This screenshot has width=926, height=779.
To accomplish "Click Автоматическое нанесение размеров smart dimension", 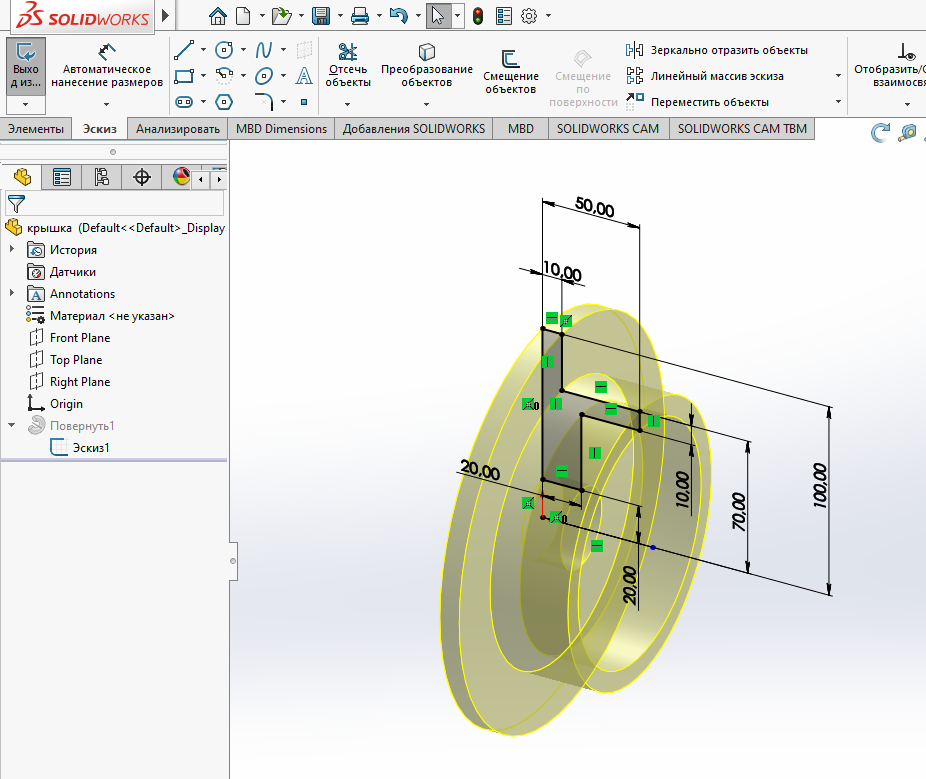I will 107,65.
